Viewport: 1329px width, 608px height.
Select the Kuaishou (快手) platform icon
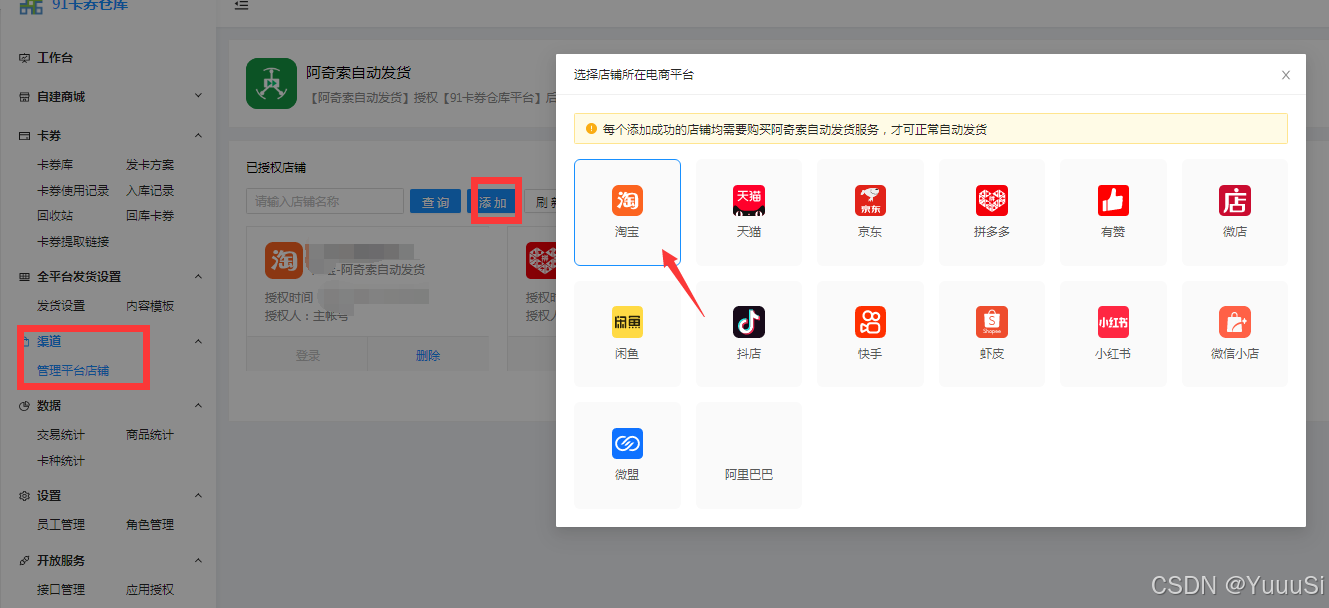(870, 322)
